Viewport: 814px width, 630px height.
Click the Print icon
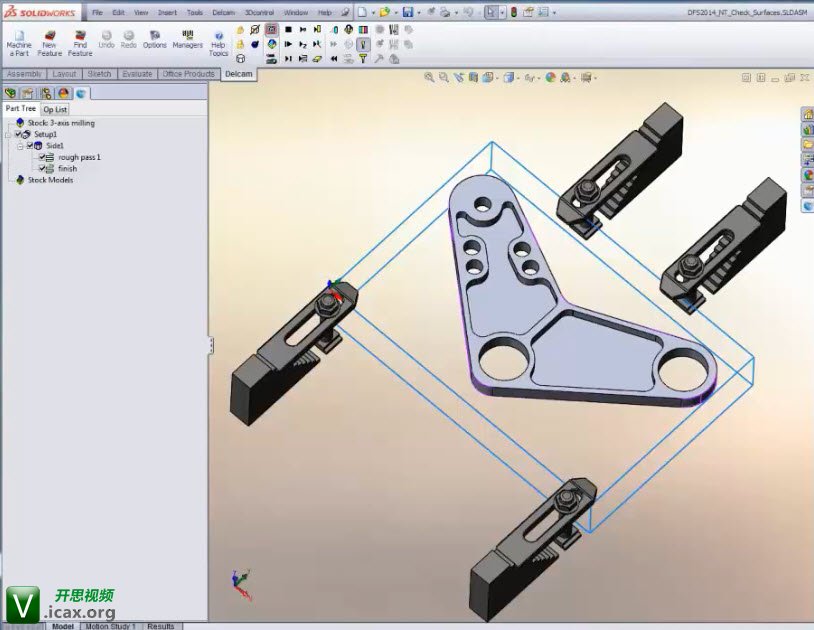445,12
